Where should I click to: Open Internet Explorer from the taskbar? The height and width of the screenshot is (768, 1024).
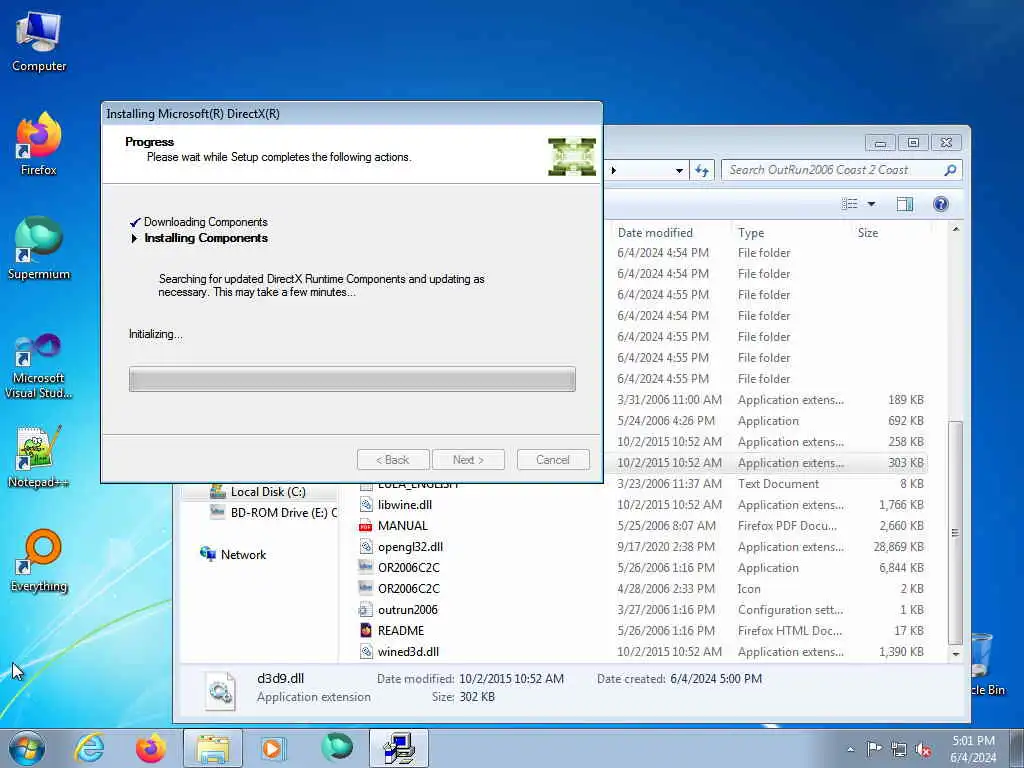click(x=89, y=748)
